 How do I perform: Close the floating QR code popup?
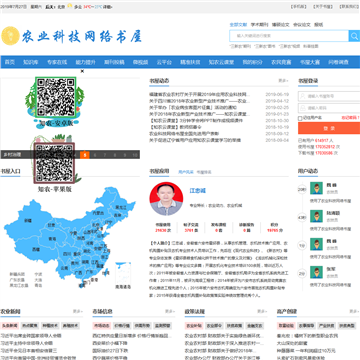pos(82,71)
